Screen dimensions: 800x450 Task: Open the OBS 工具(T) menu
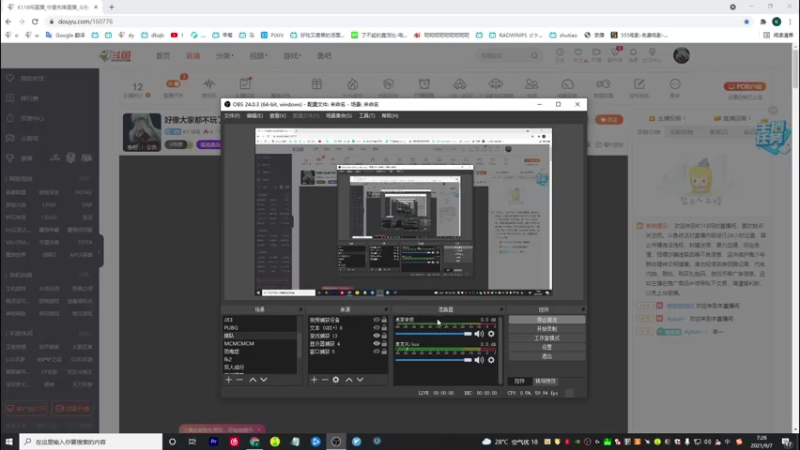pos(367,116)
